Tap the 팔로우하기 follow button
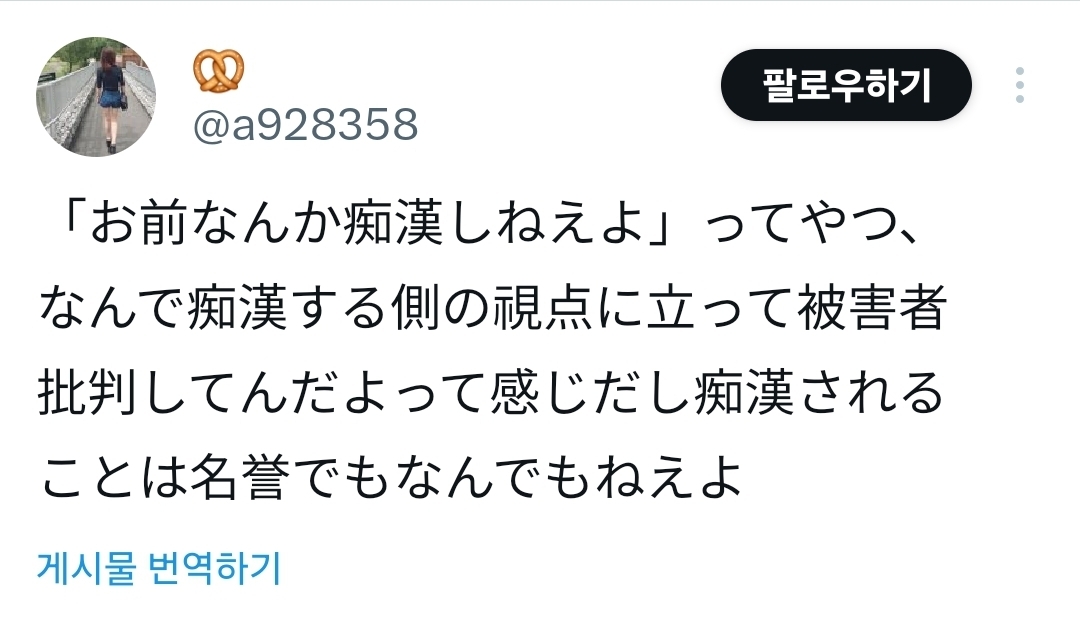This screenshot has width=1080, height=622. coord(846,85)
